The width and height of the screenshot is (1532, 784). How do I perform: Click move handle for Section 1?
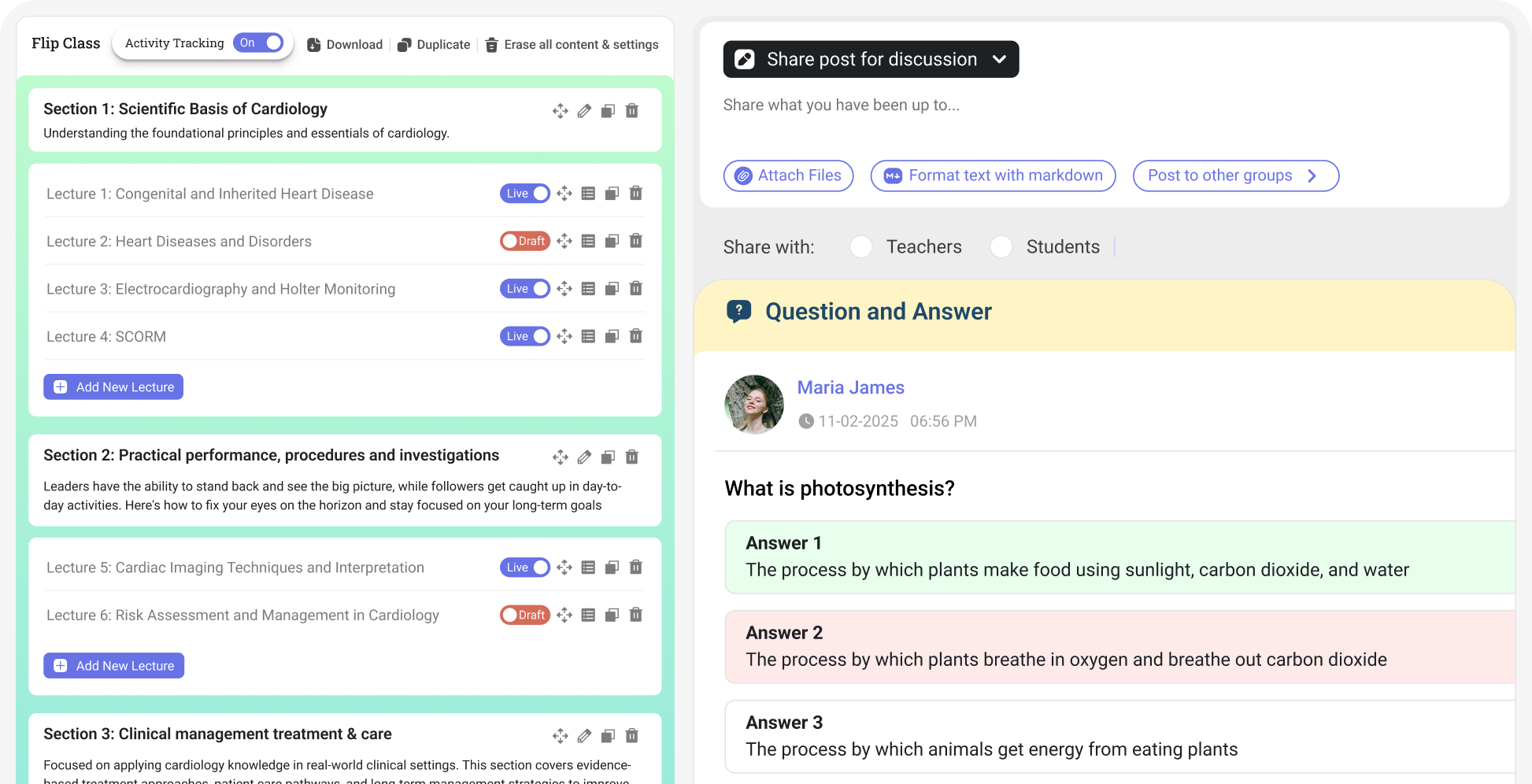[561, 111]
